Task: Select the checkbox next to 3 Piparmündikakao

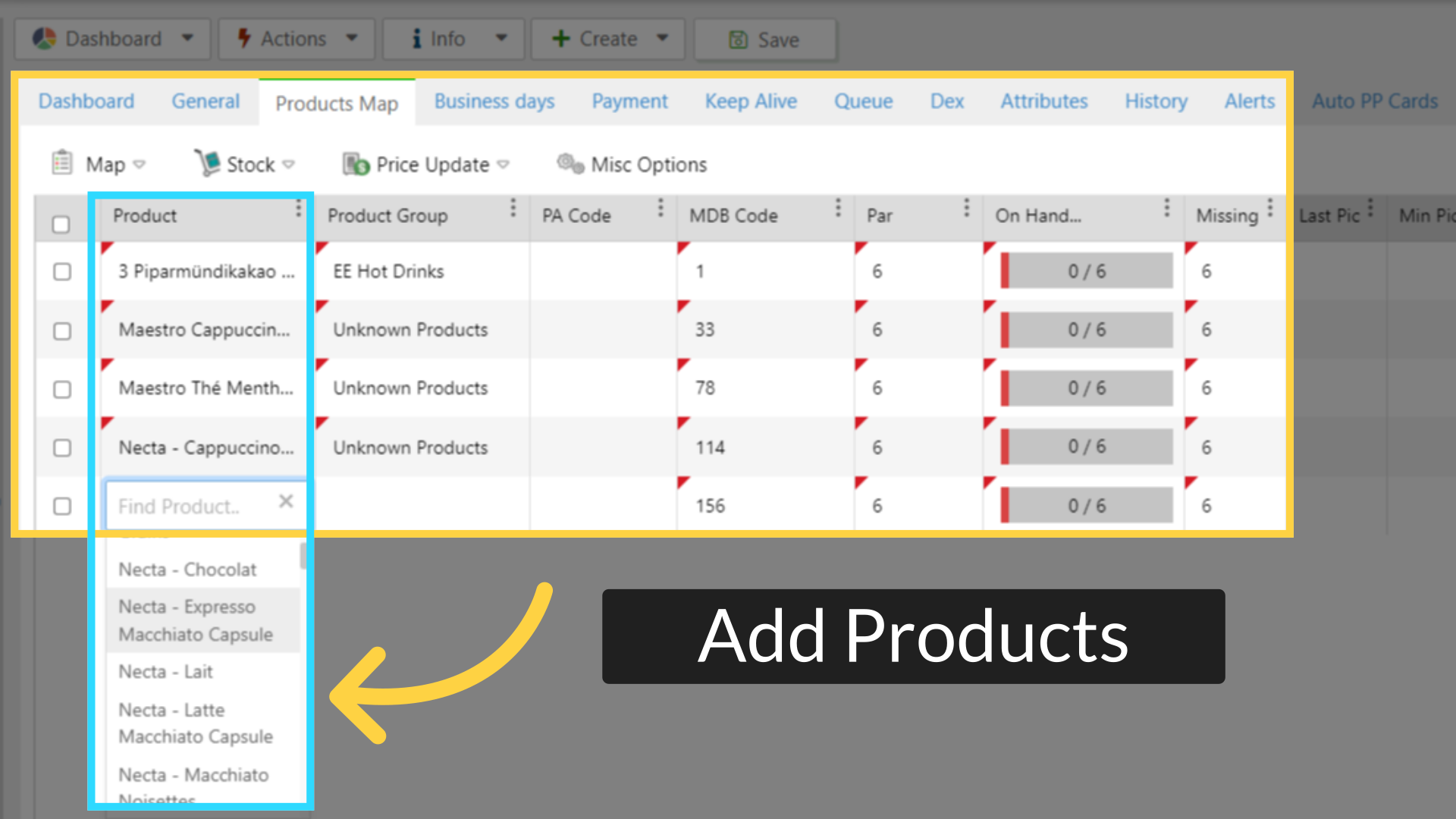Action: (61, 271)
